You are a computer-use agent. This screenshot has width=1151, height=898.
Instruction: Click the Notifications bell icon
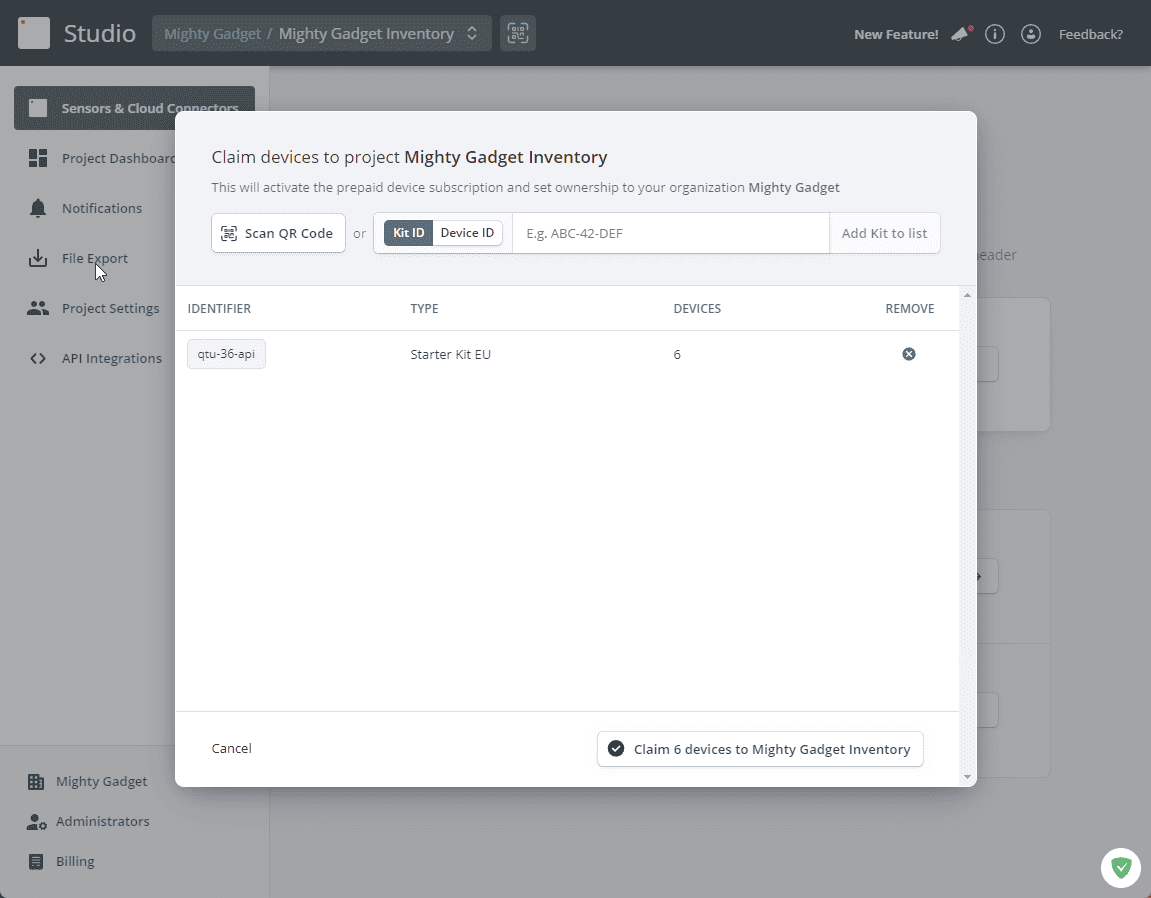tap(38, 208)
